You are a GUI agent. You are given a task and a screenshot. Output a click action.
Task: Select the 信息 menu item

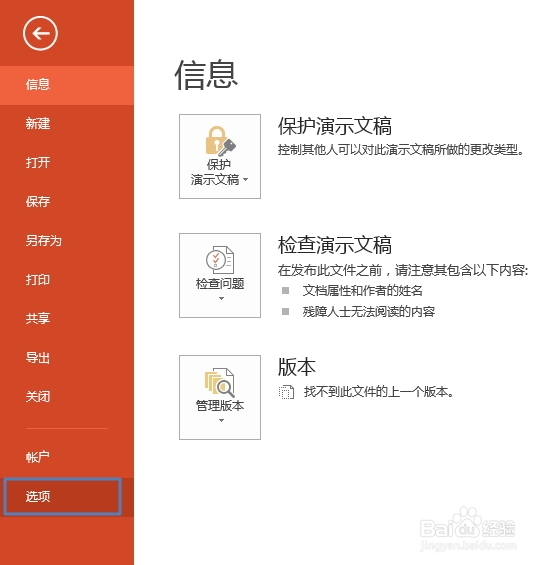67,85
